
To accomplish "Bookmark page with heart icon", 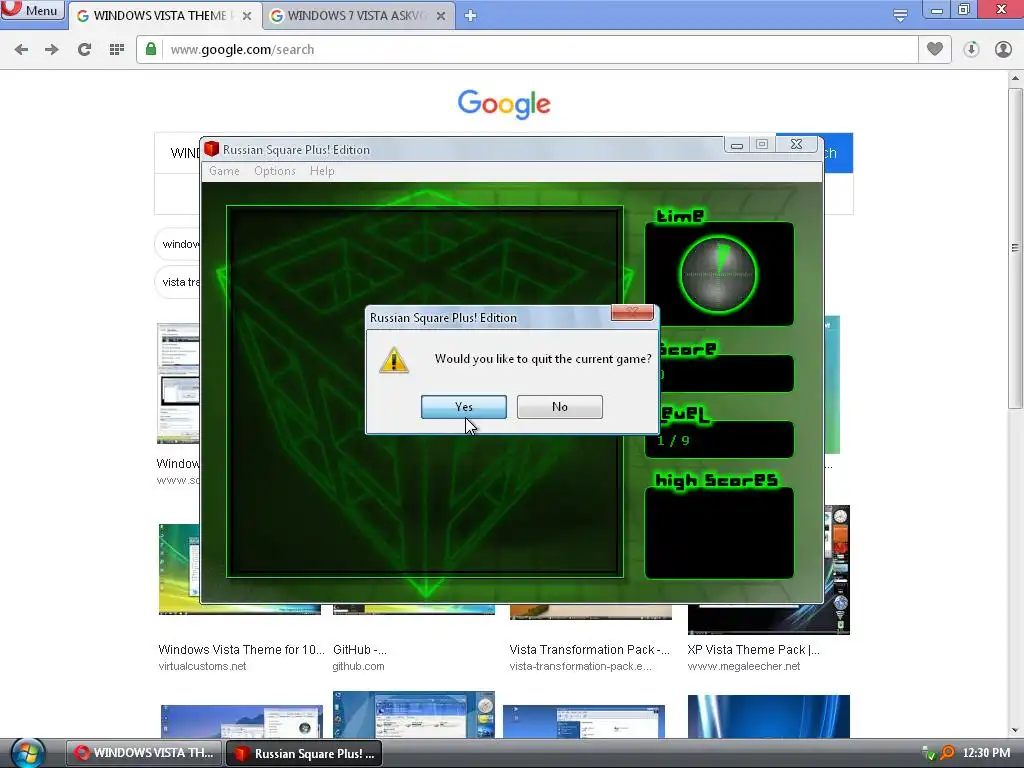I will [935, 49].
